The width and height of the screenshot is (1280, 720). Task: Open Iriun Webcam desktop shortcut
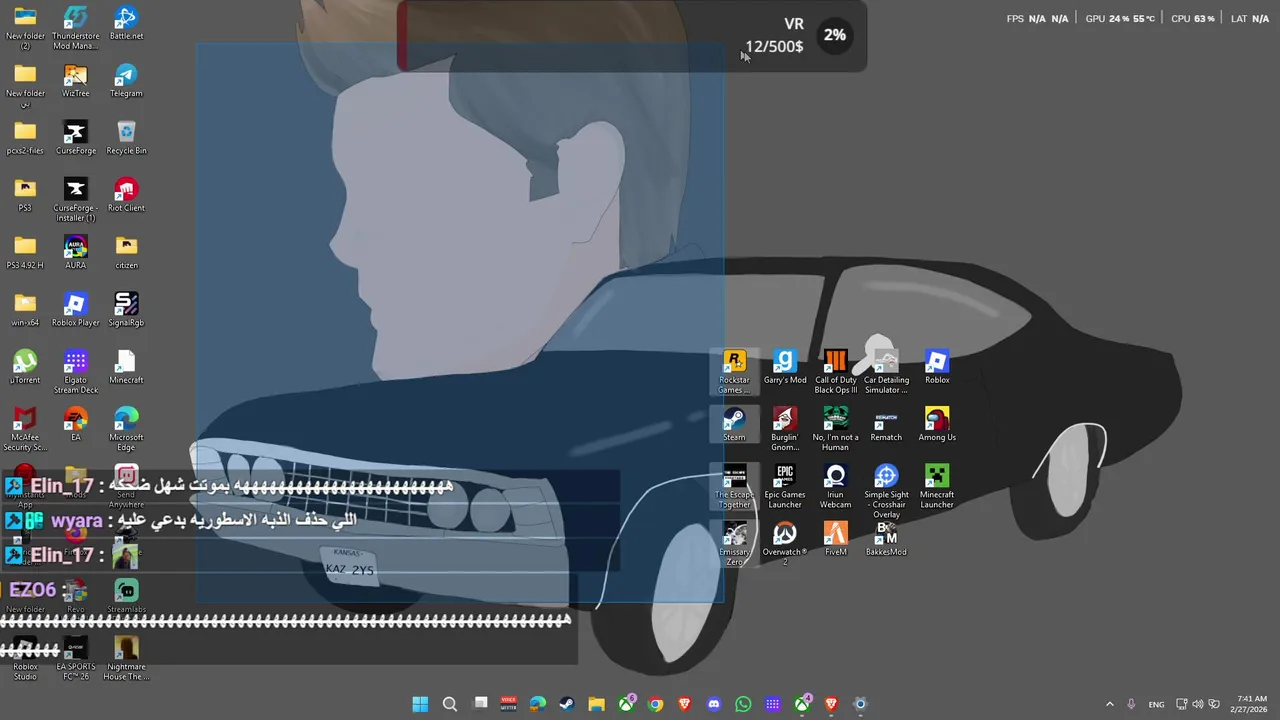(835, 487)
